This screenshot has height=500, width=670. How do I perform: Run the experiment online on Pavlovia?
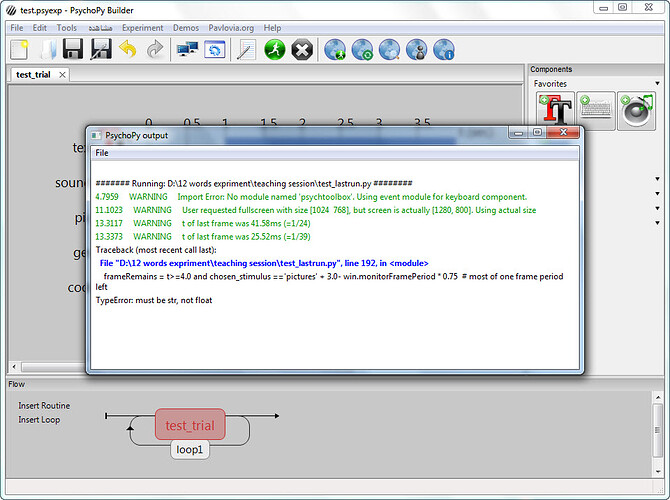[x=335, y=50]
